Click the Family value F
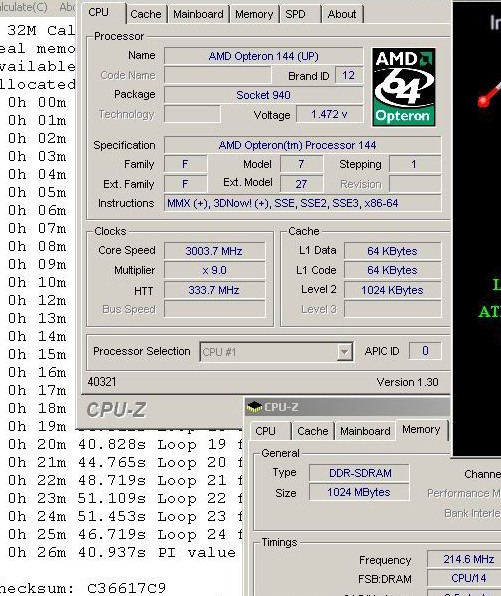 tap(185, 164)
